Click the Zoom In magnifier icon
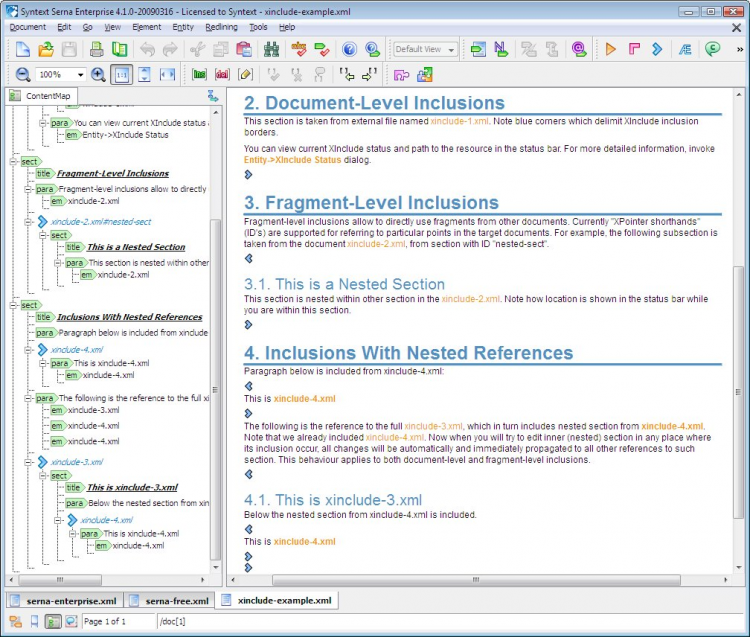The width and height of the screenshot is (750, 637). 98,75
